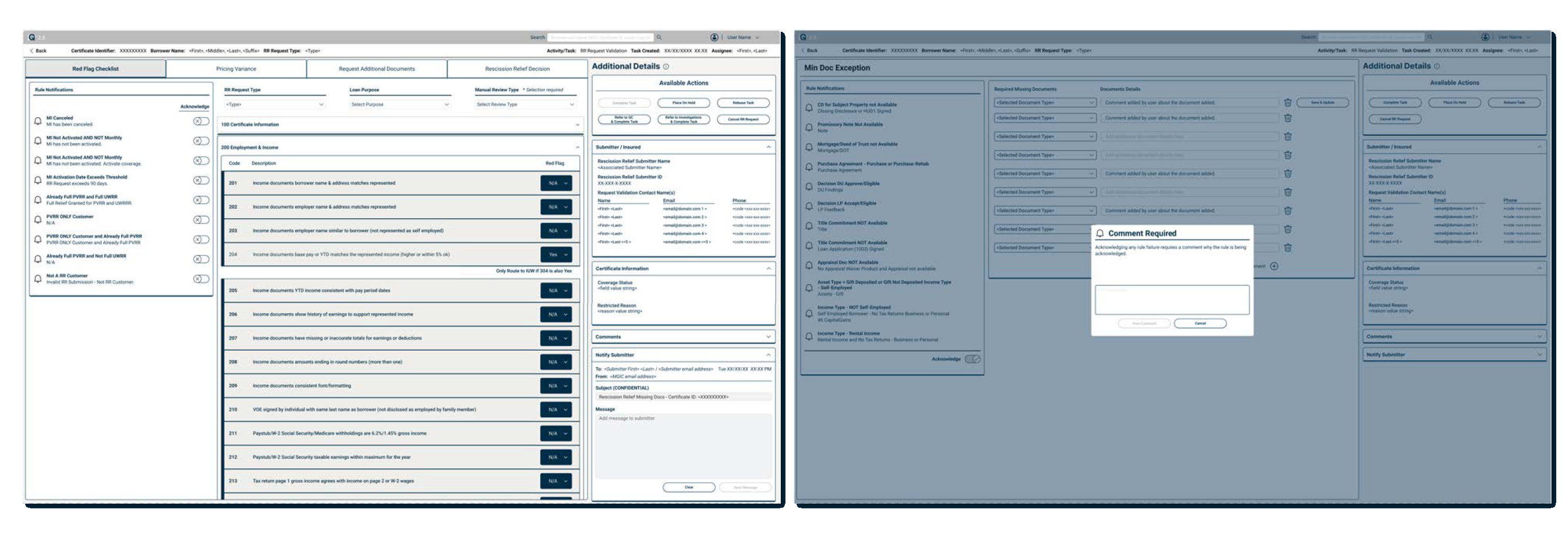The image size is (1568, 546).
Task: Click the search magnifier icon in Red Flag Checklist window
Action: pyautogui.click(x=658, y=37)
